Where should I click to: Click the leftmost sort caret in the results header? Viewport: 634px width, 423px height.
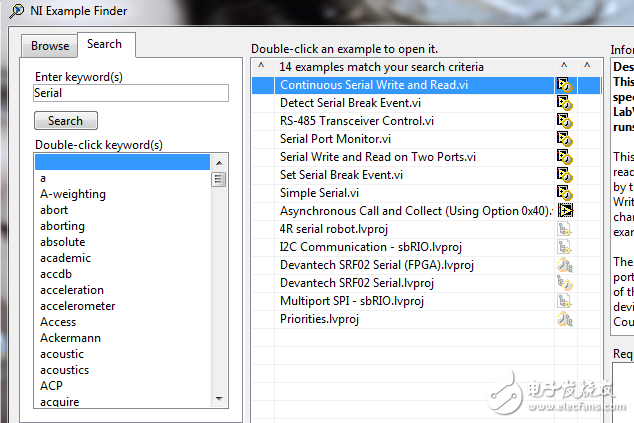[261, 67]
